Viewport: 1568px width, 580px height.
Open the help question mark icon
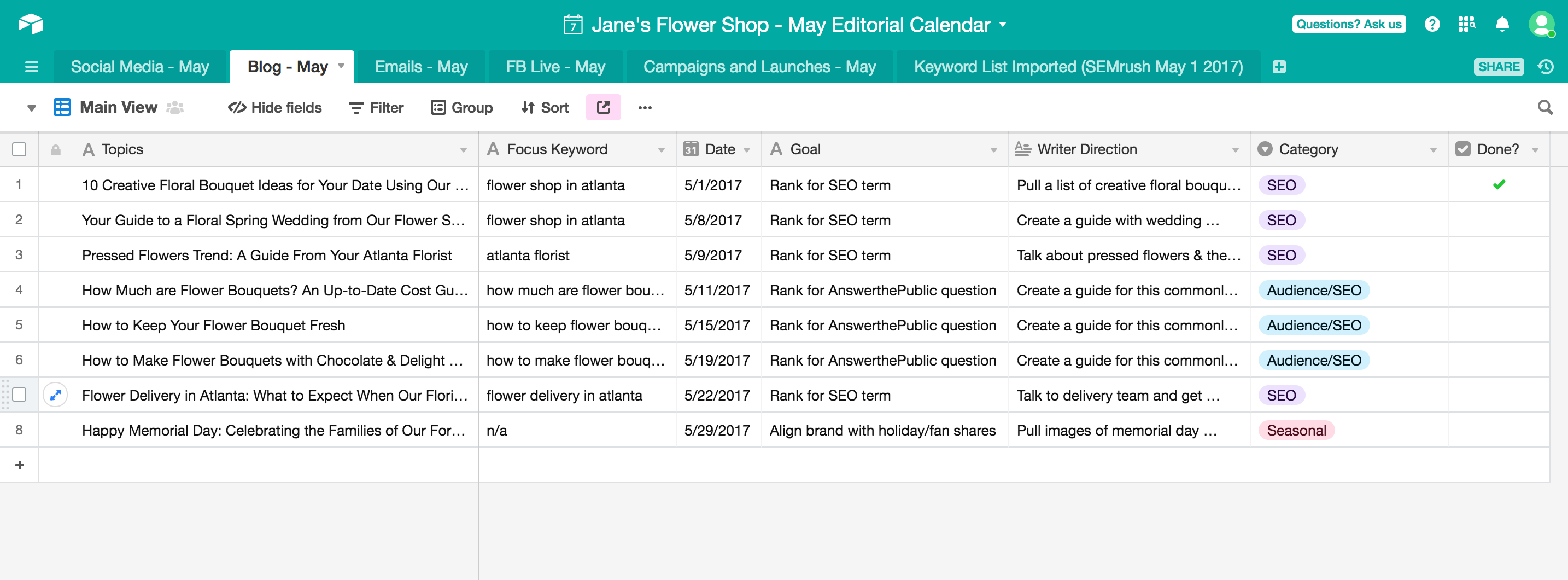(x=1432, y=25)
